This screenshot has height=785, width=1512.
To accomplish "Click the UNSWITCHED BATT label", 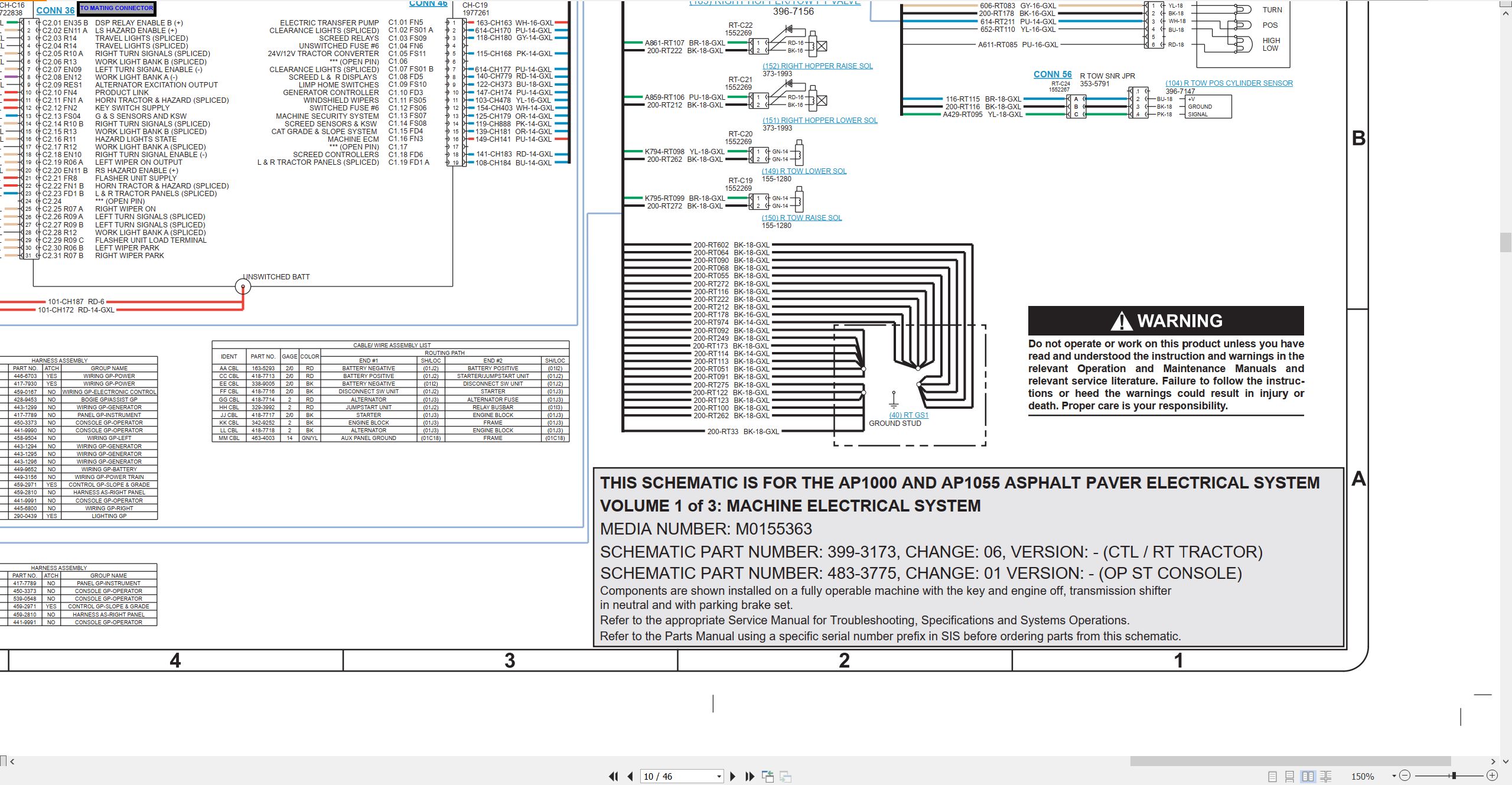I will click(276, 277).
